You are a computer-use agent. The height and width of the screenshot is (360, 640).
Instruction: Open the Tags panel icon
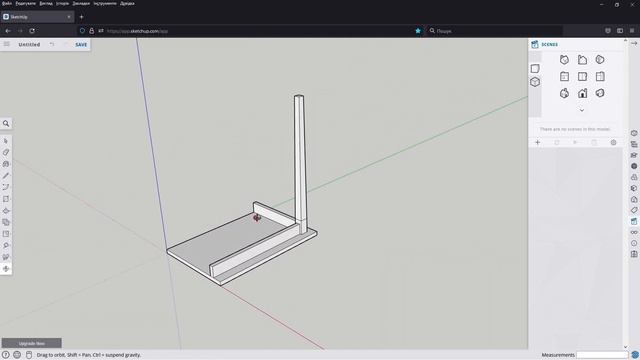click(634, 210)
